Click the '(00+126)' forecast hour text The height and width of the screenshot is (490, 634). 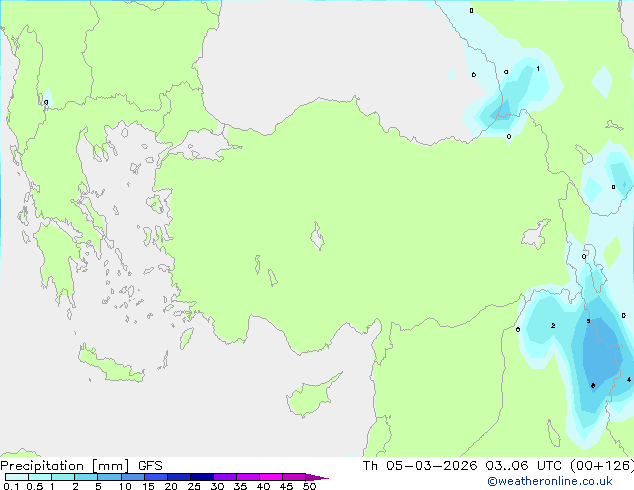pos(602,466)
